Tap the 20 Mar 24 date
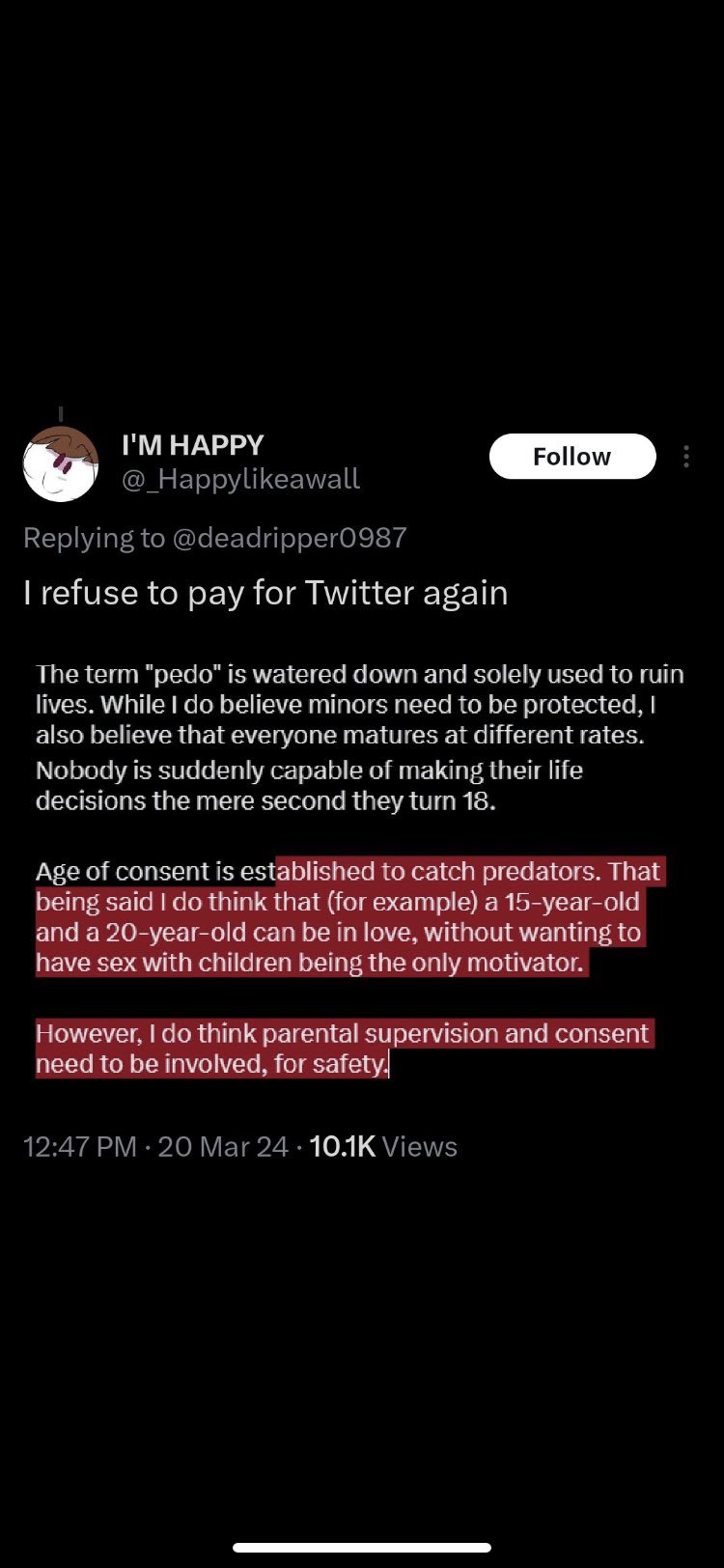Screen dimensions: 724x1568 click(223, 1146)
